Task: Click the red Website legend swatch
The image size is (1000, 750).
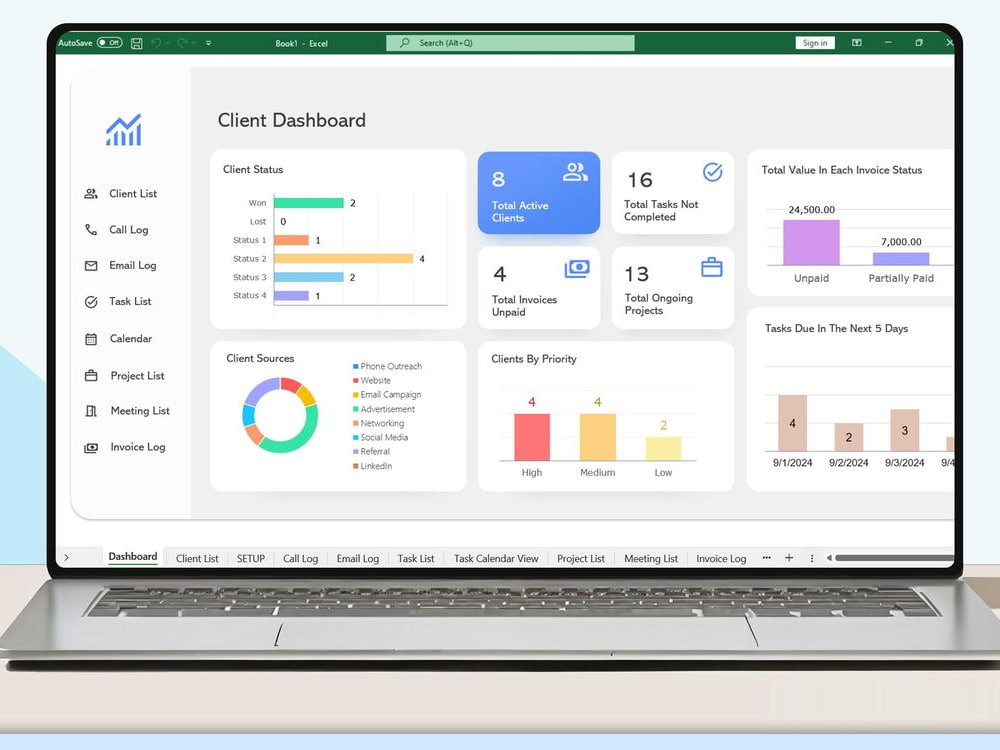Action: 355,381
